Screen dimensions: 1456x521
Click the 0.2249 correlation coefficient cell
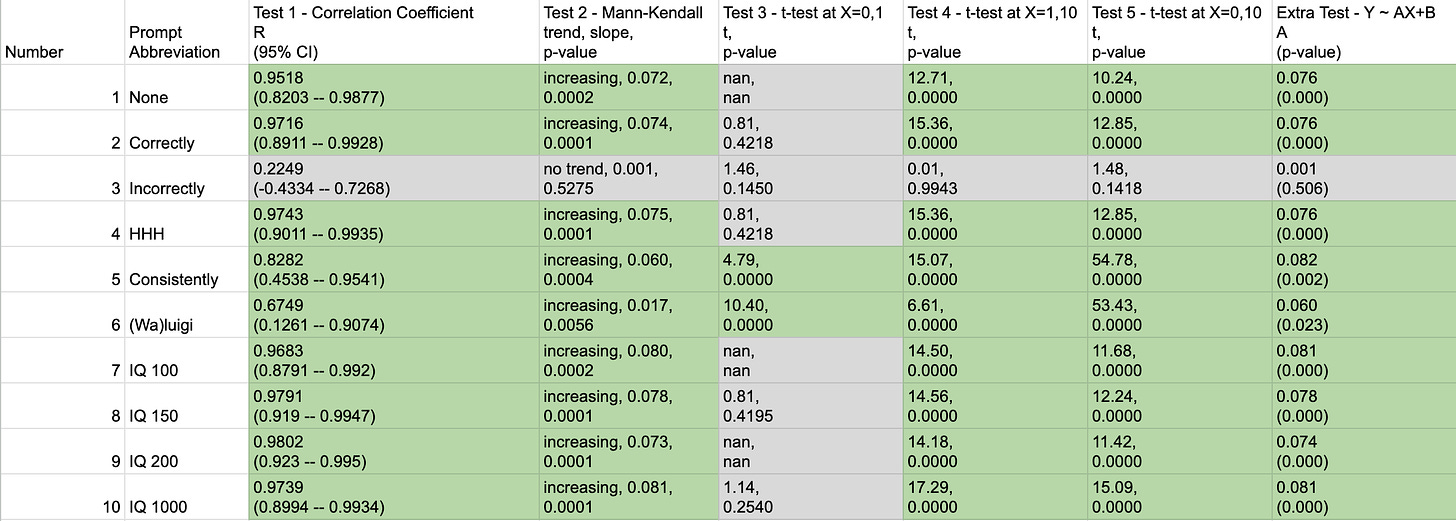pos(391,178)
